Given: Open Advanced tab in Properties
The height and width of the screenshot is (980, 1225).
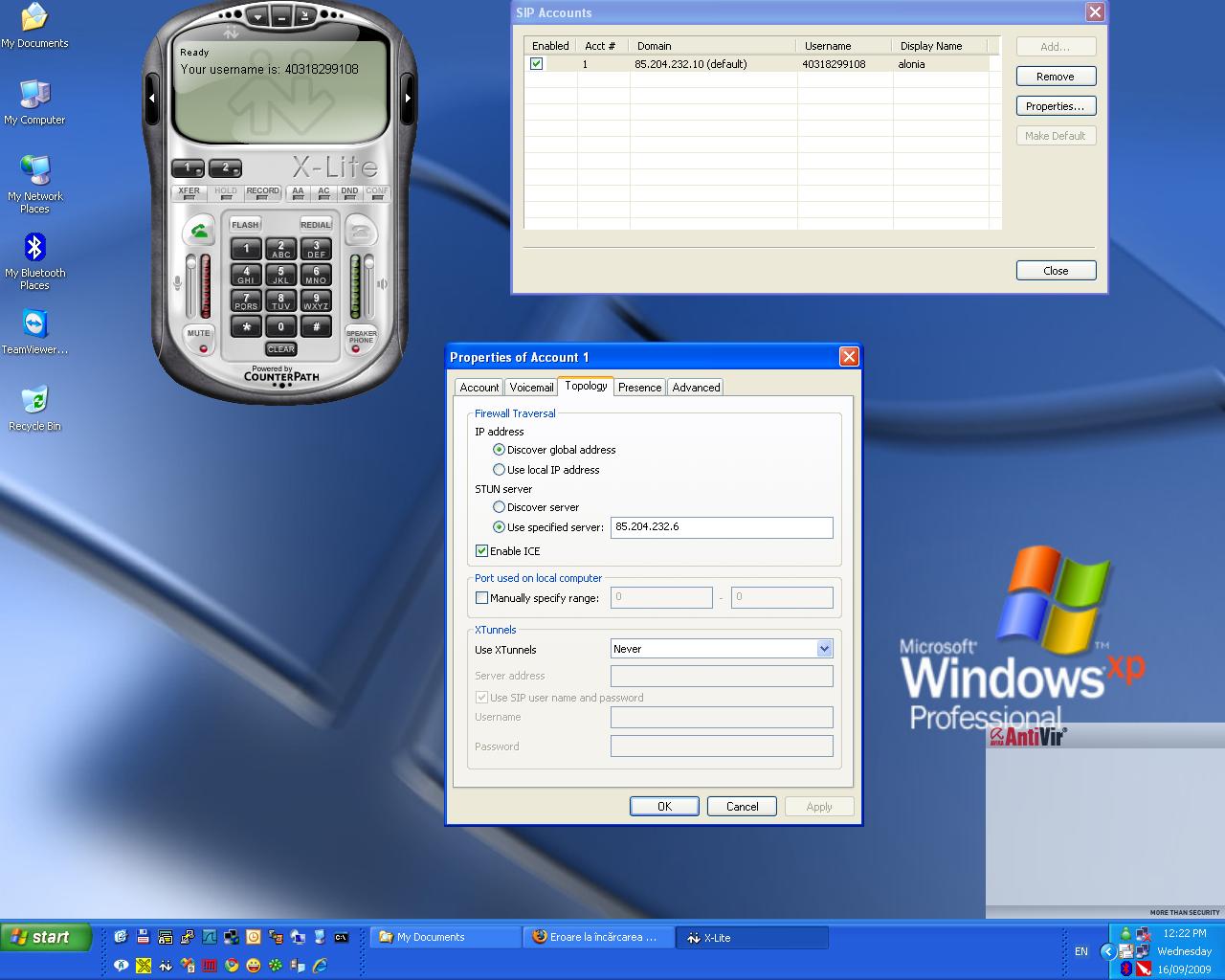Looking at the screenshot, I should [x=696, y=388].
